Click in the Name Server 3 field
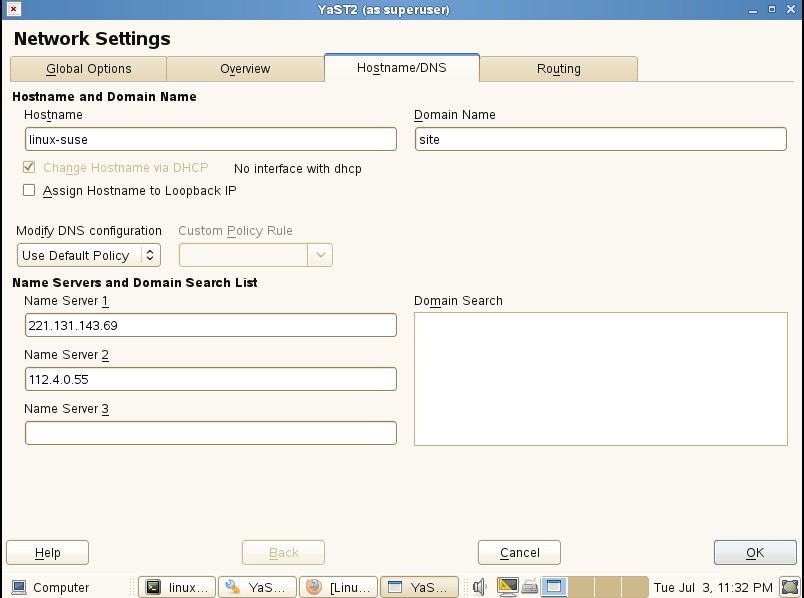The height and width of the screenshot is (598, 804). [210, 433]
